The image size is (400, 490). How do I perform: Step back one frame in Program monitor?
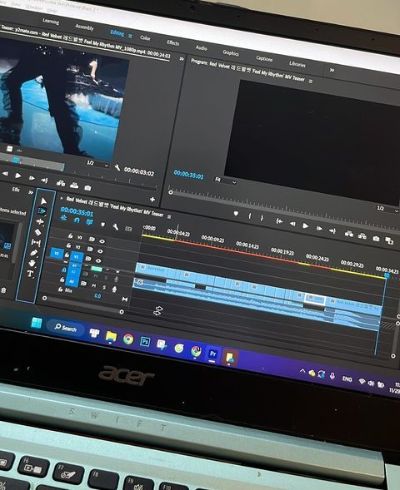[x=292, y=223]
